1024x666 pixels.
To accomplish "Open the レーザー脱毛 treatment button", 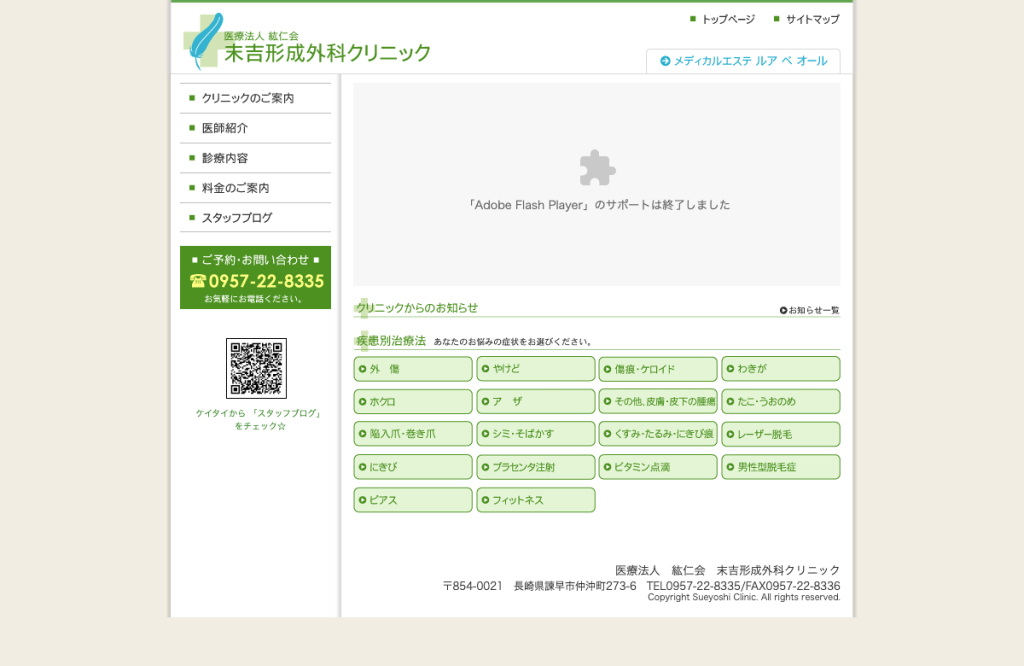I will click(x=780, y=434).
